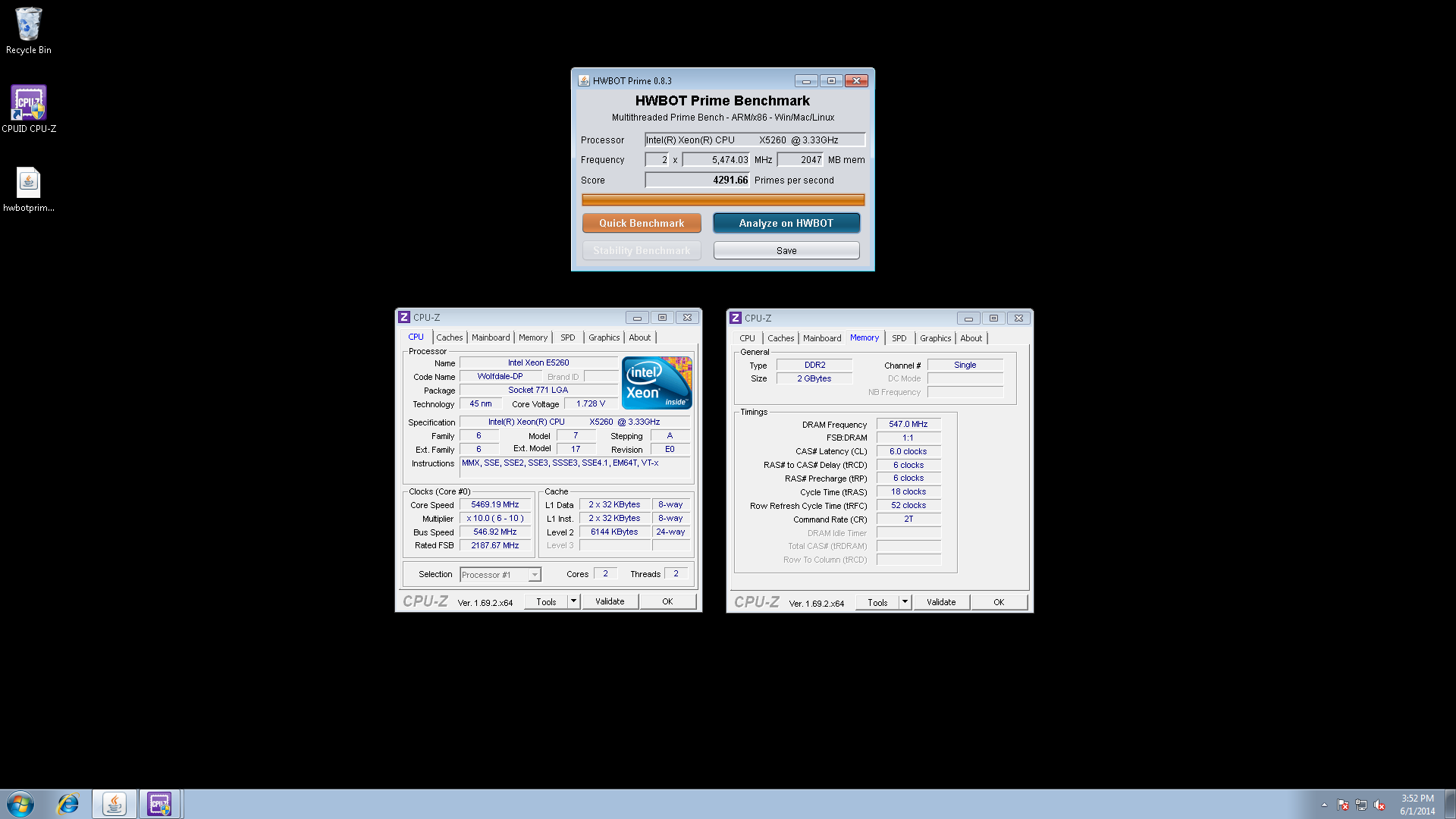1456x819 pixels.
Task: Open Memory tab in left CPU-Z window
Action: (533, 337)
